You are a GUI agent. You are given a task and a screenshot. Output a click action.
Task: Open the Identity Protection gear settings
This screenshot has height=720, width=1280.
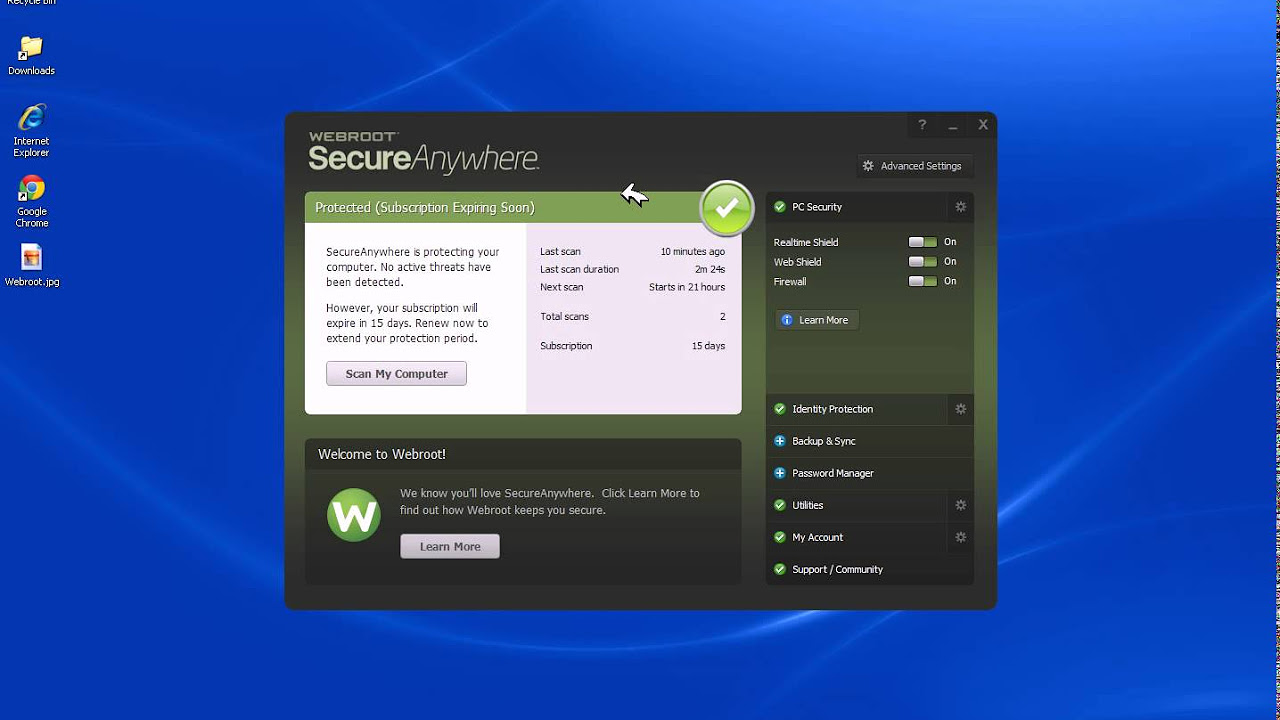click(x=960, y=409)
